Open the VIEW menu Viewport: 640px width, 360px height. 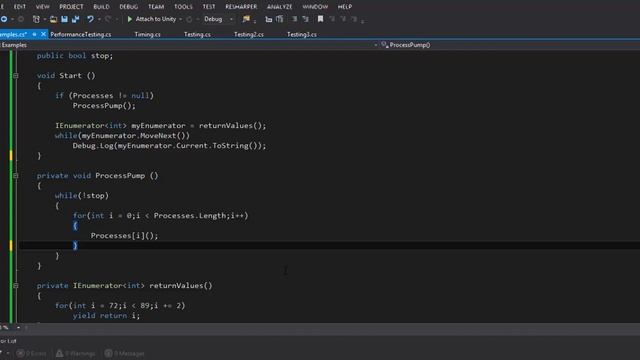point(42,7)
